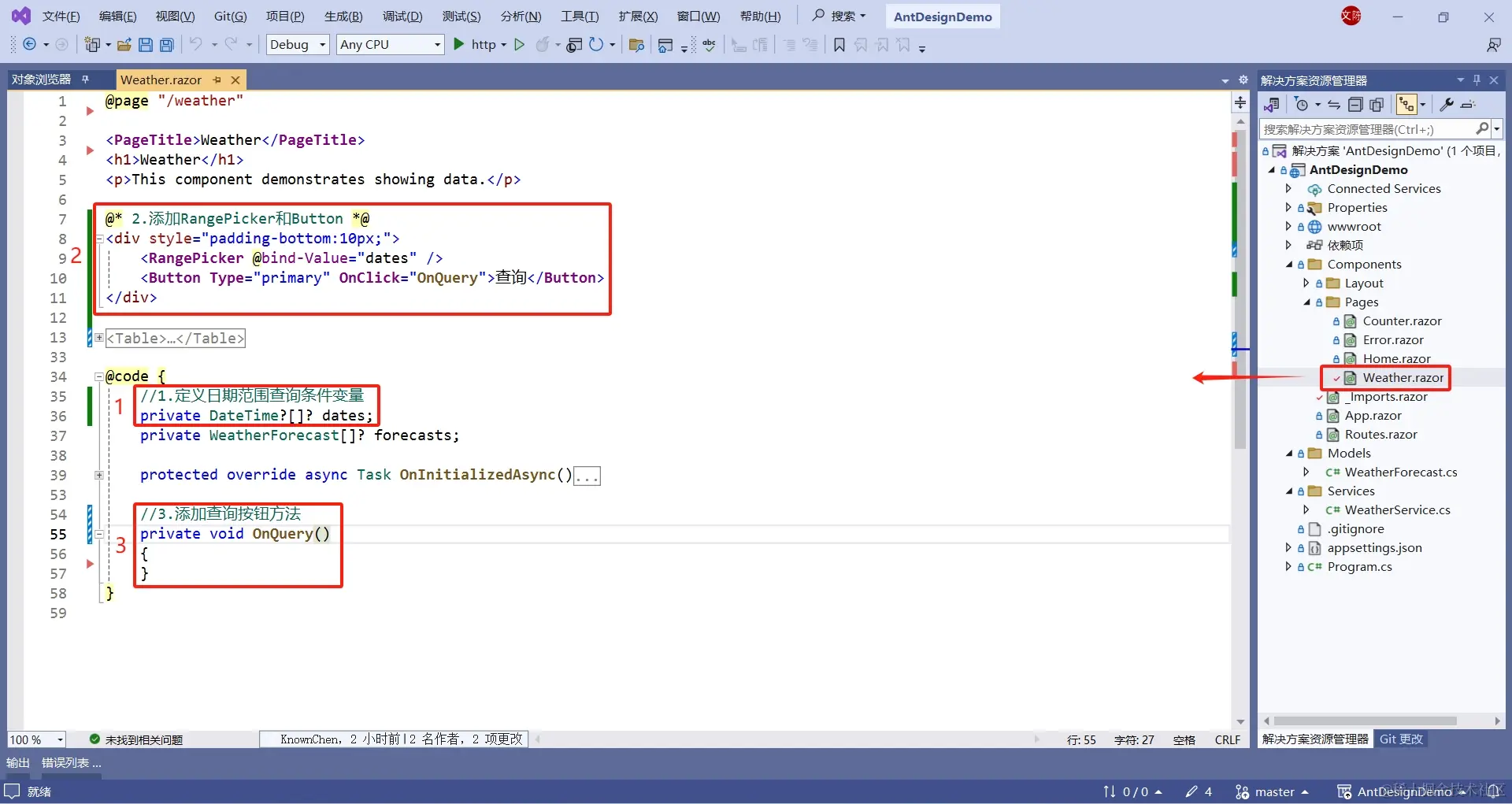Click the Hot Reload flame icon

[x=543, y=45]
